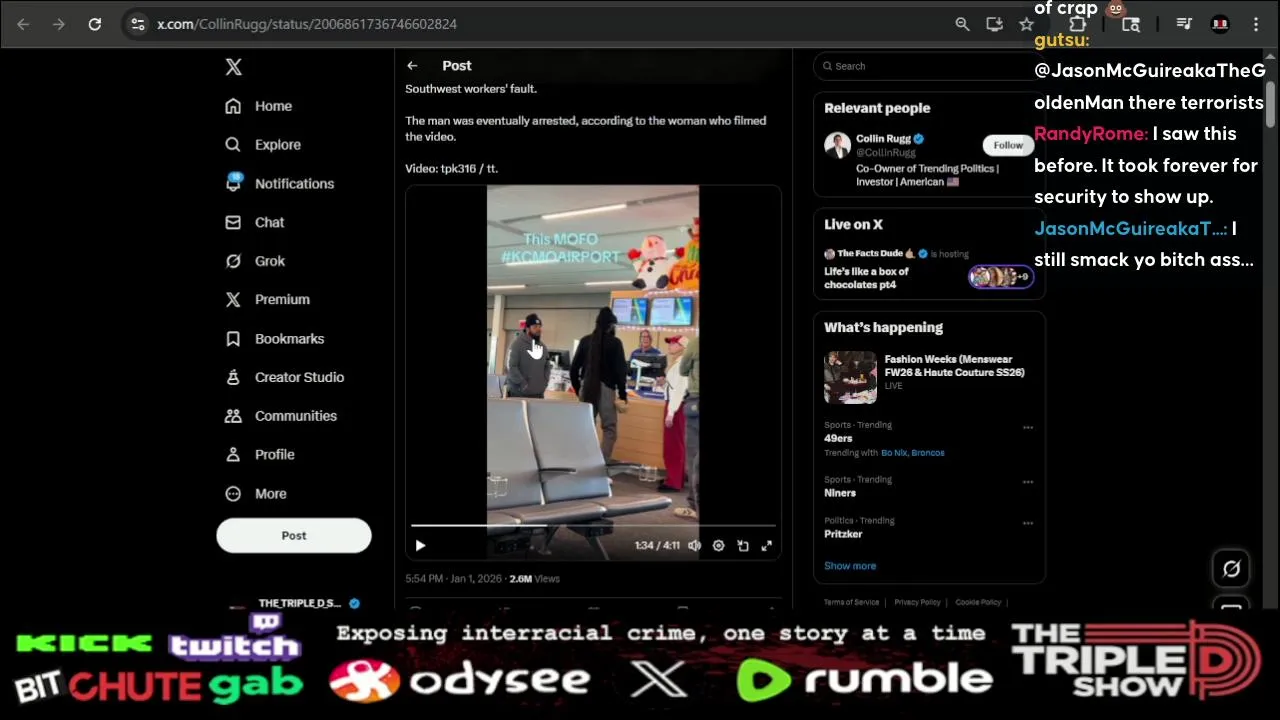Click the Relevant people heading
The width and height of the screenshot is (1280, 720).
[877, 108]
